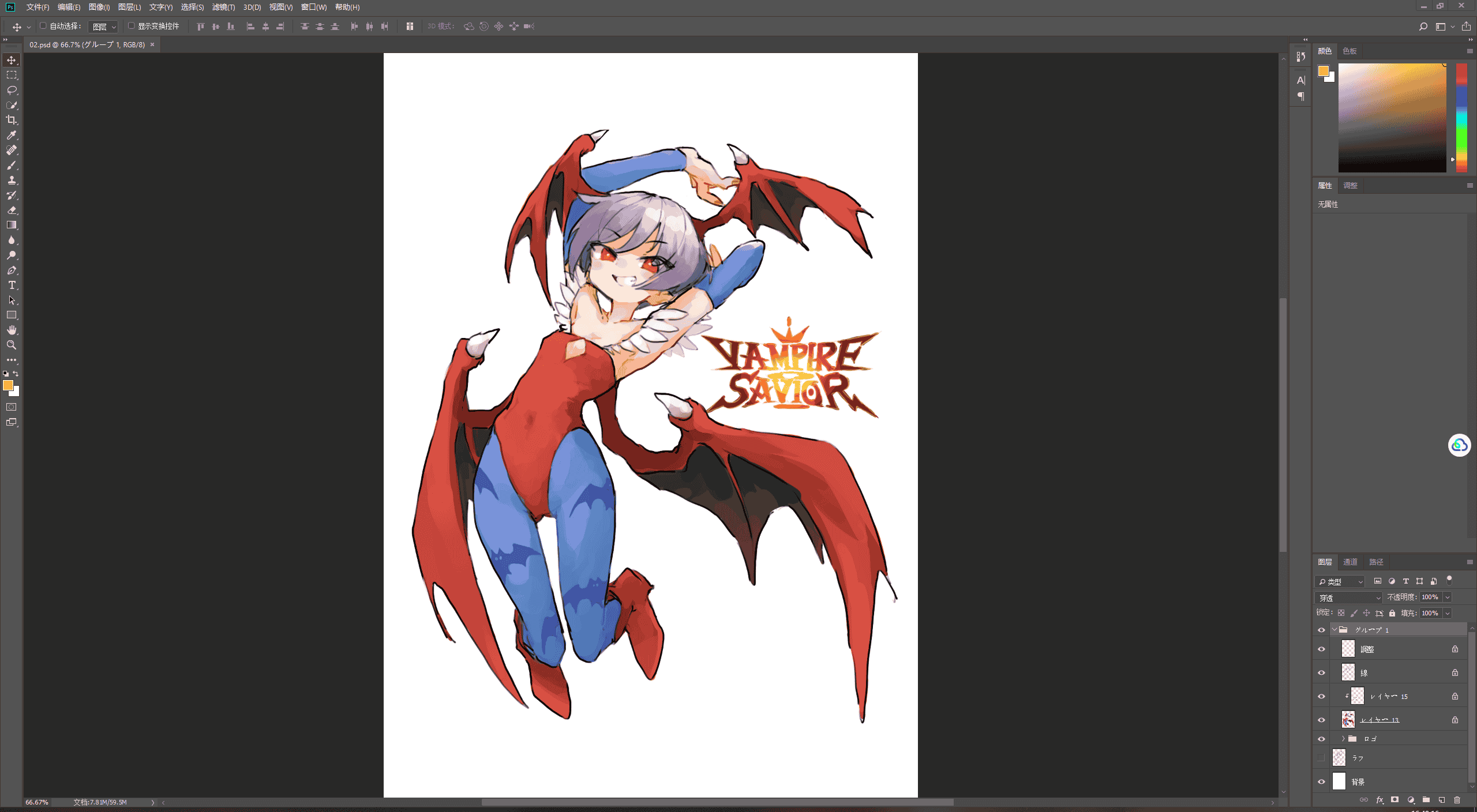Screen dimensions: 1477x812
Task: Select the Lasso tool
Action: (12, 90)
